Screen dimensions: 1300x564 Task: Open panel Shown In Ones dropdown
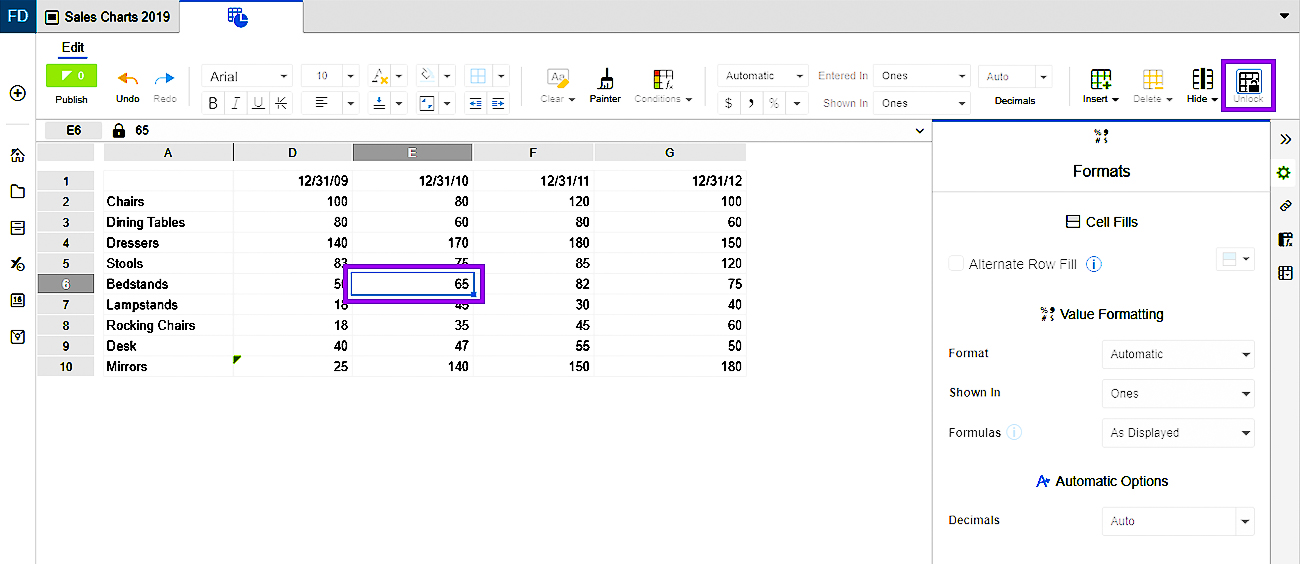[1178, 393]
